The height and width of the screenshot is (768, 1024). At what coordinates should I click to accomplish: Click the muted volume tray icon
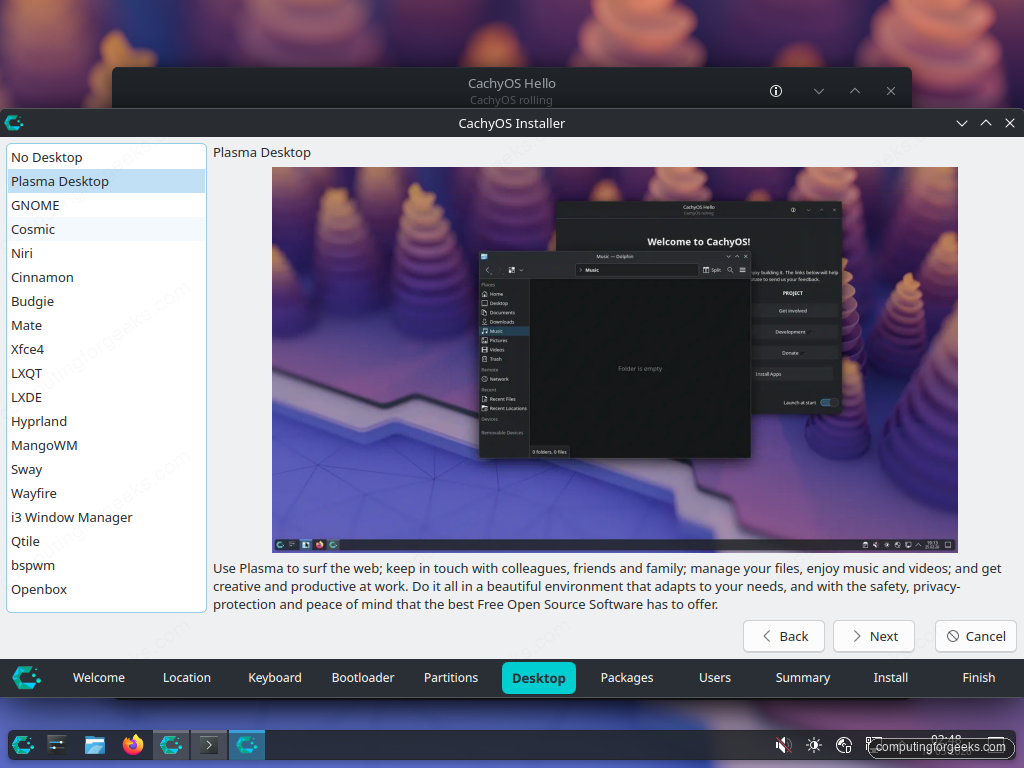tap(783, 744)
